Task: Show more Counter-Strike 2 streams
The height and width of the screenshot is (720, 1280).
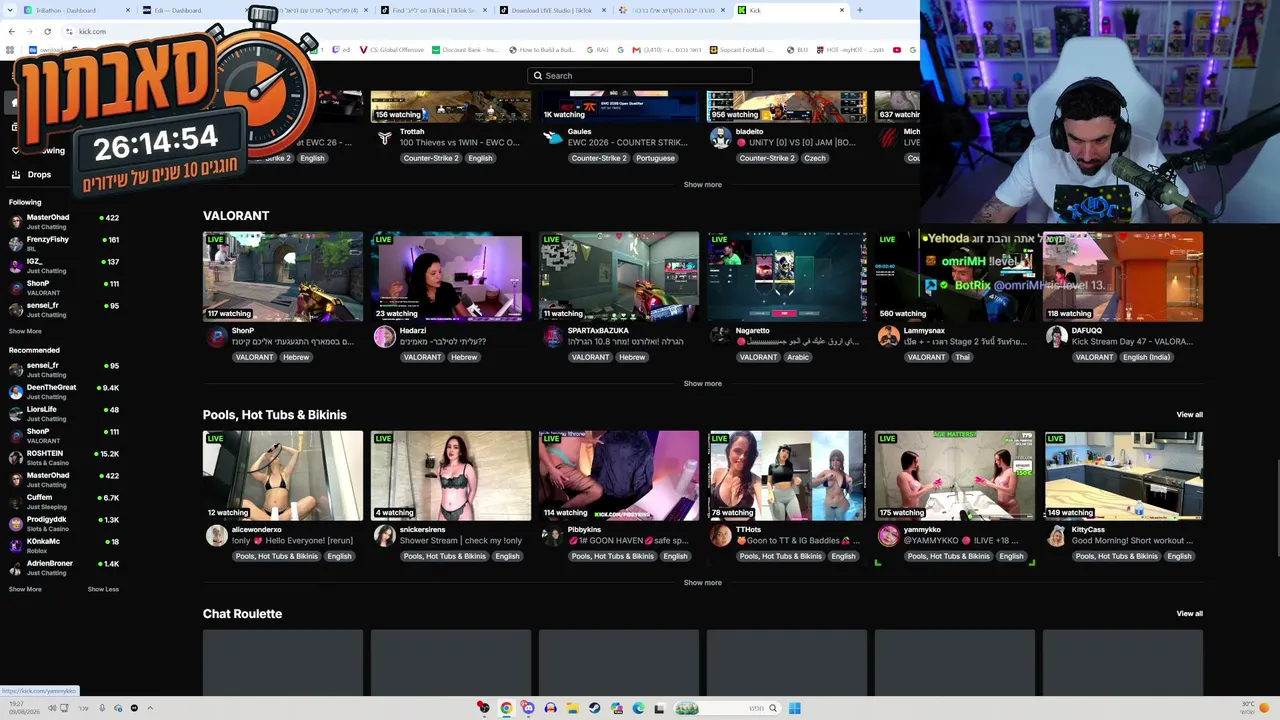Action: [x=702, y=184]
